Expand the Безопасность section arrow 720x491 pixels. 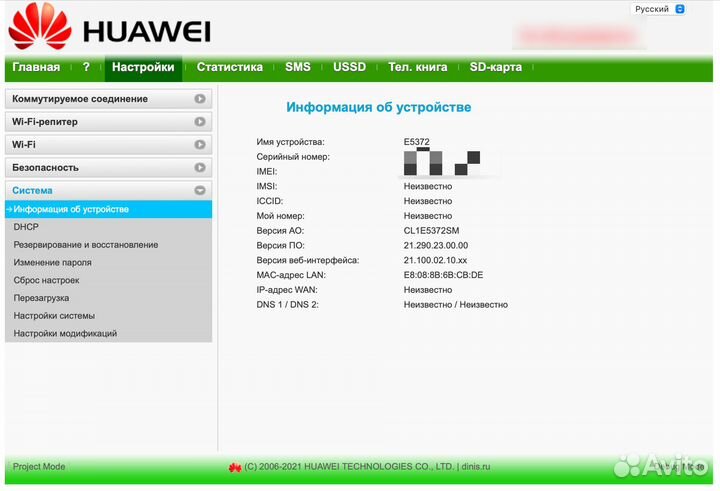point(200,168)
